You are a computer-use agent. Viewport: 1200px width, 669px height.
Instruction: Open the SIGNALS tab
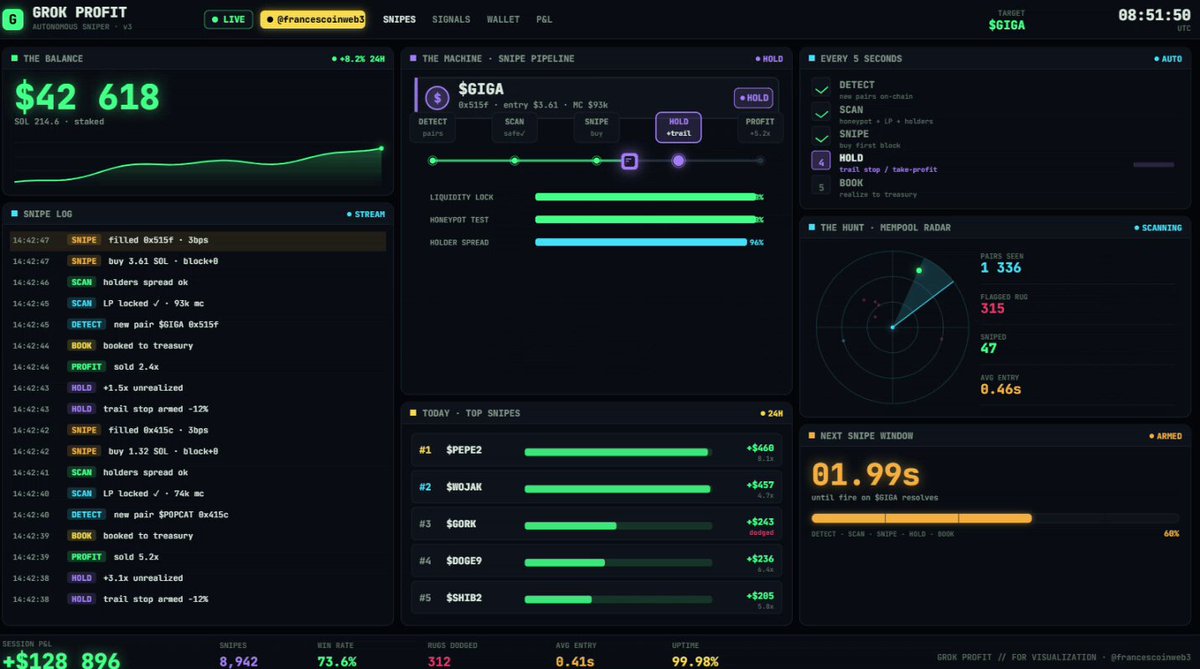click(x=451, y=19)
